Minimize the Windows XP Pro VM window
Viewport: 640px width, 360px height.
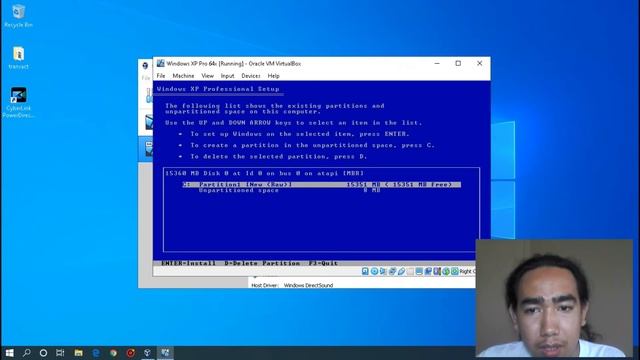point(437,63)
